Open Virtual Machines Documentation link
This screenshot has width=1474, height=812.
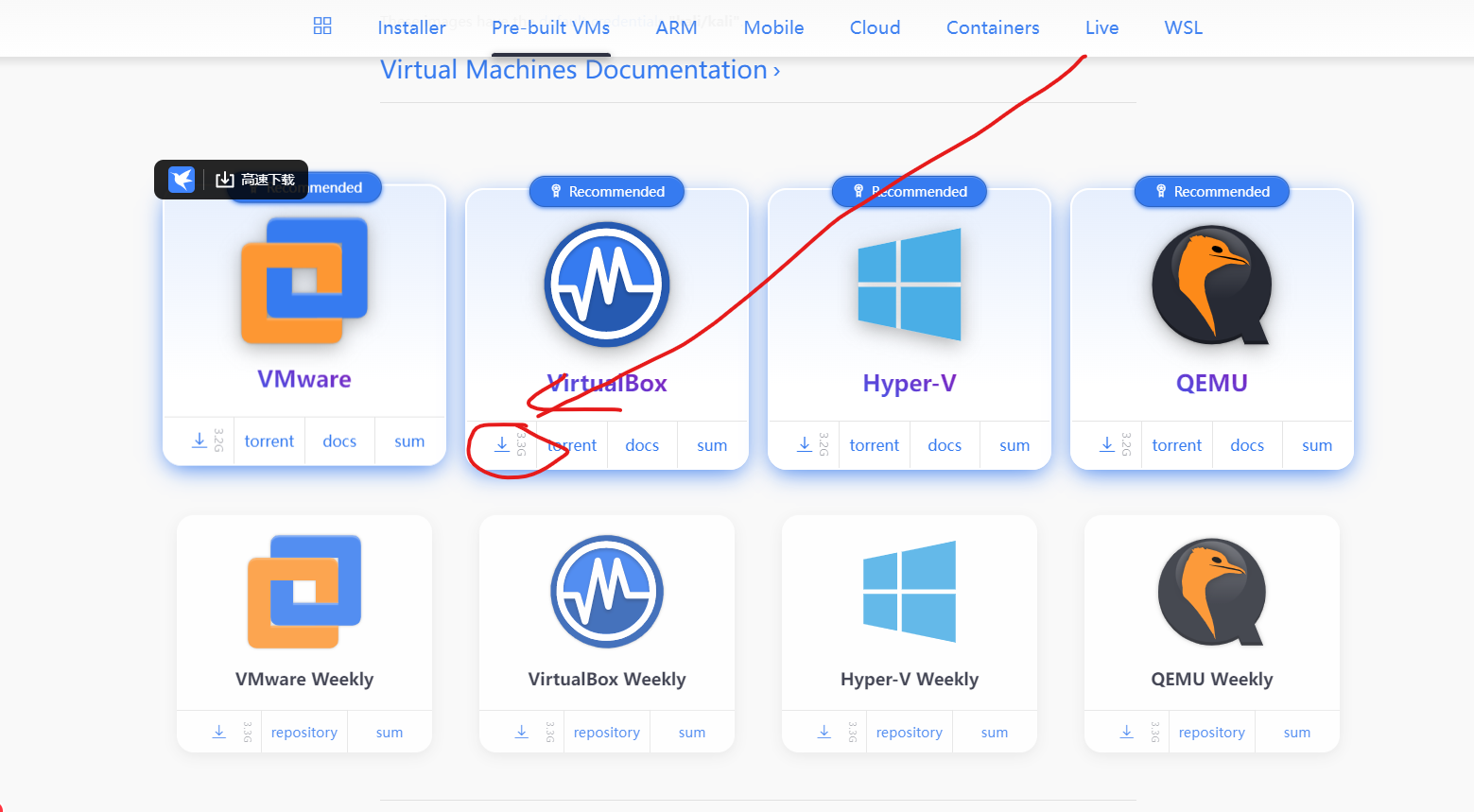point(581,70)
